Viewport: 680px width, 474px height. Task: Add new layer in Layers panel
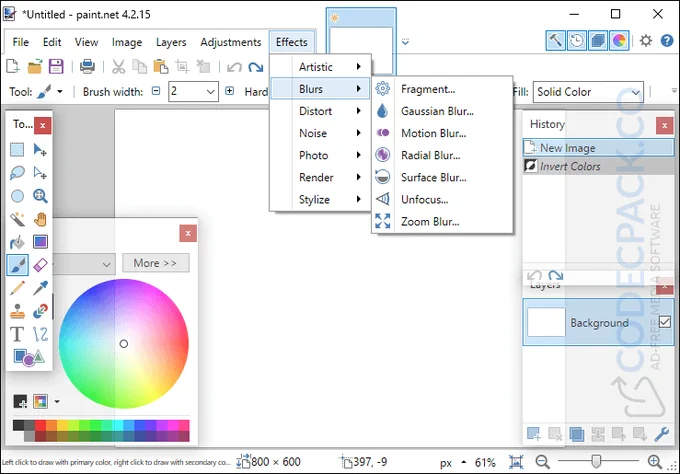tap(533, 433)
